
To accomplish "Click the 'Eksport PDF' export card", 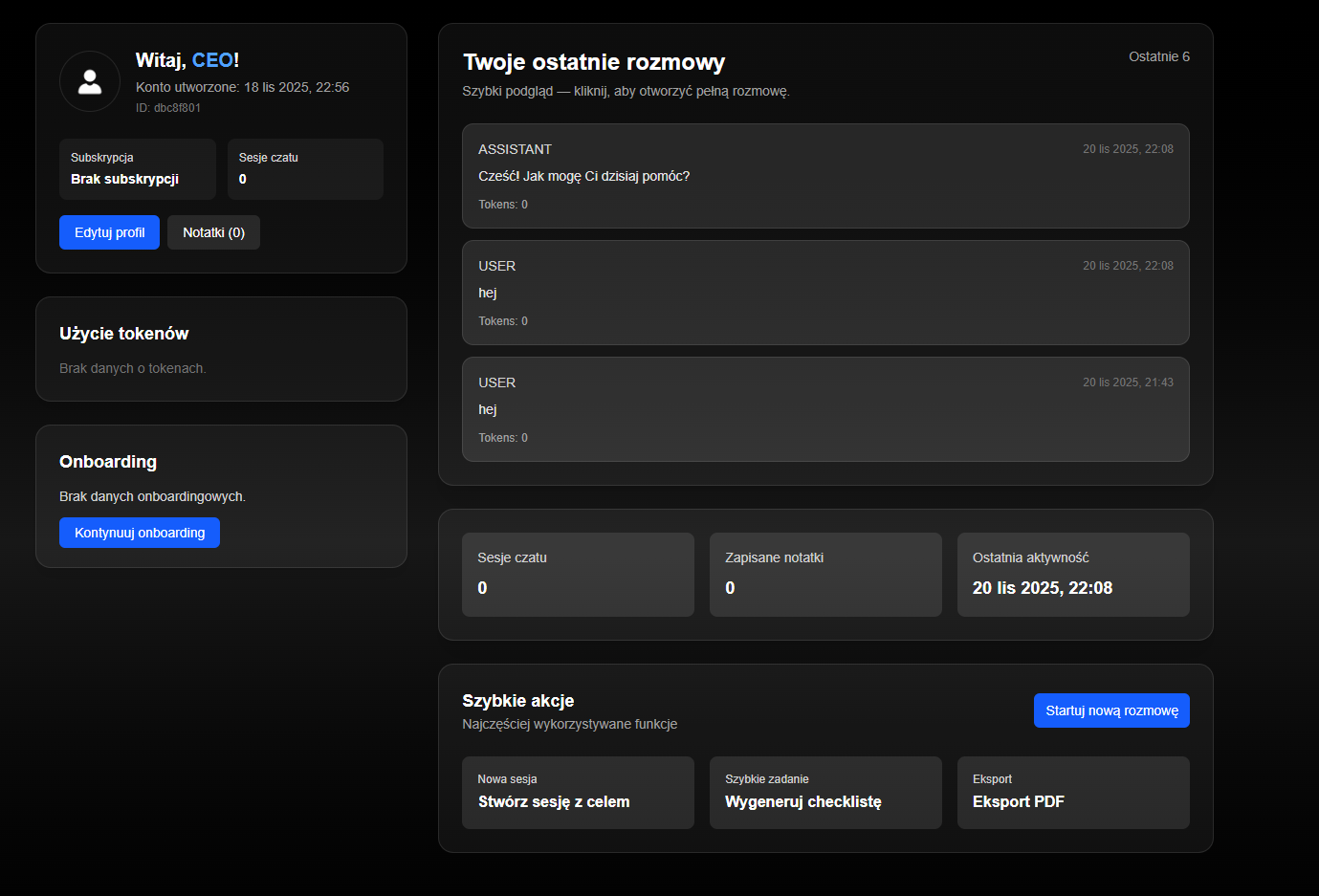I will pyautogui.click(x=1072, y=792).
